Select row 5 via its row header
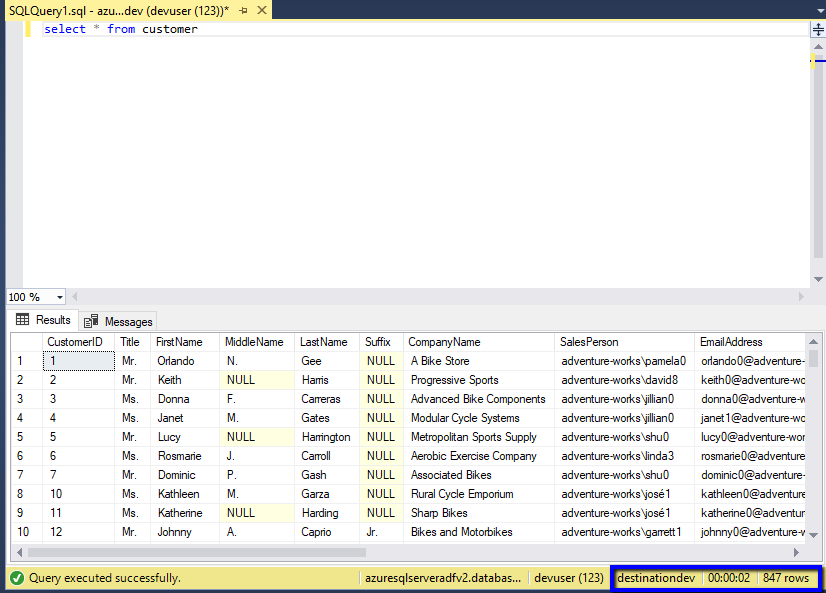The image size is (826, 593). point(20,437)
